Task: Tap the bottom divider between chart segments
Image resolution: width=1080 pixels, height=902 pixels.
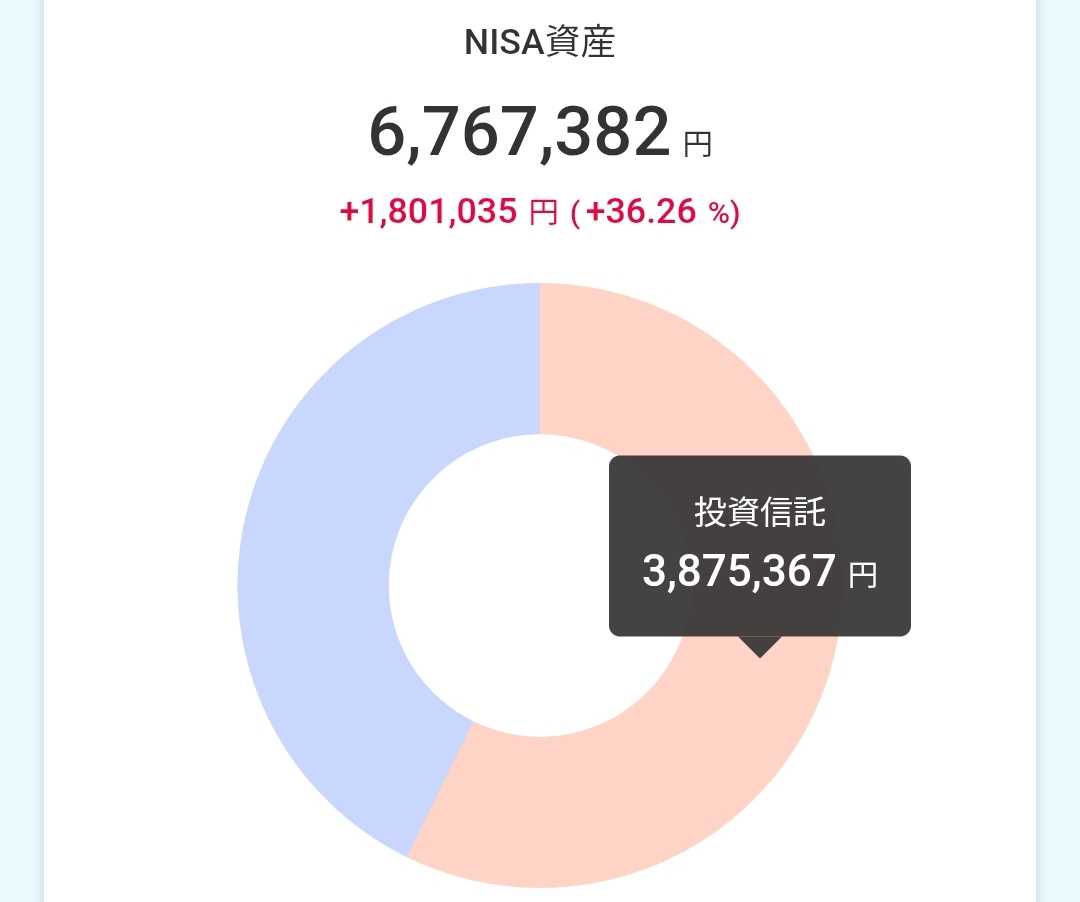Action: tap(440, 788)
